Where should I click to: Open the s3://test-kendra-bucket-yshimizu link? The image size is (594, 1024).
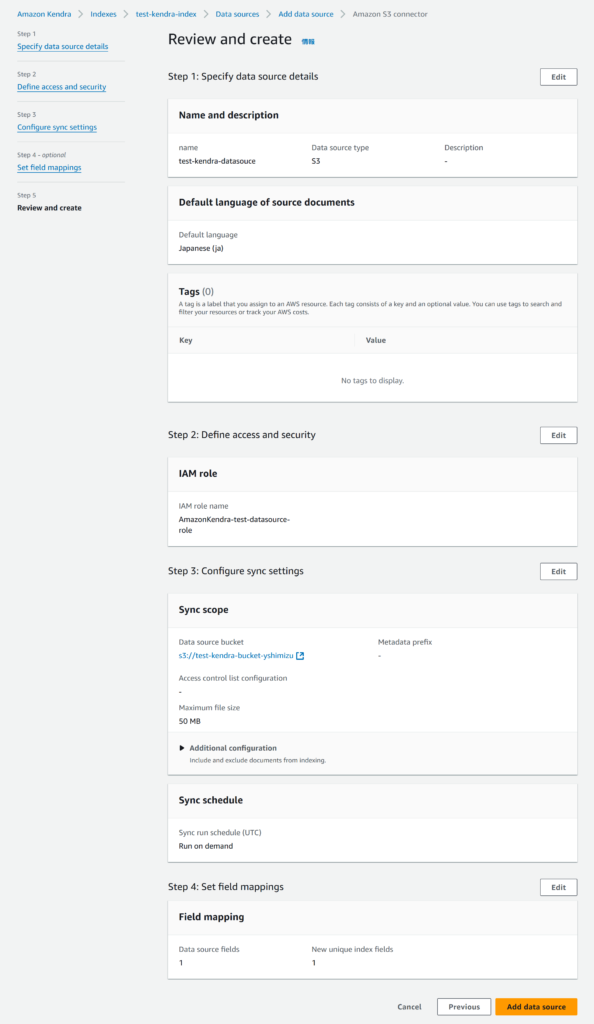[x=236, y=656]
